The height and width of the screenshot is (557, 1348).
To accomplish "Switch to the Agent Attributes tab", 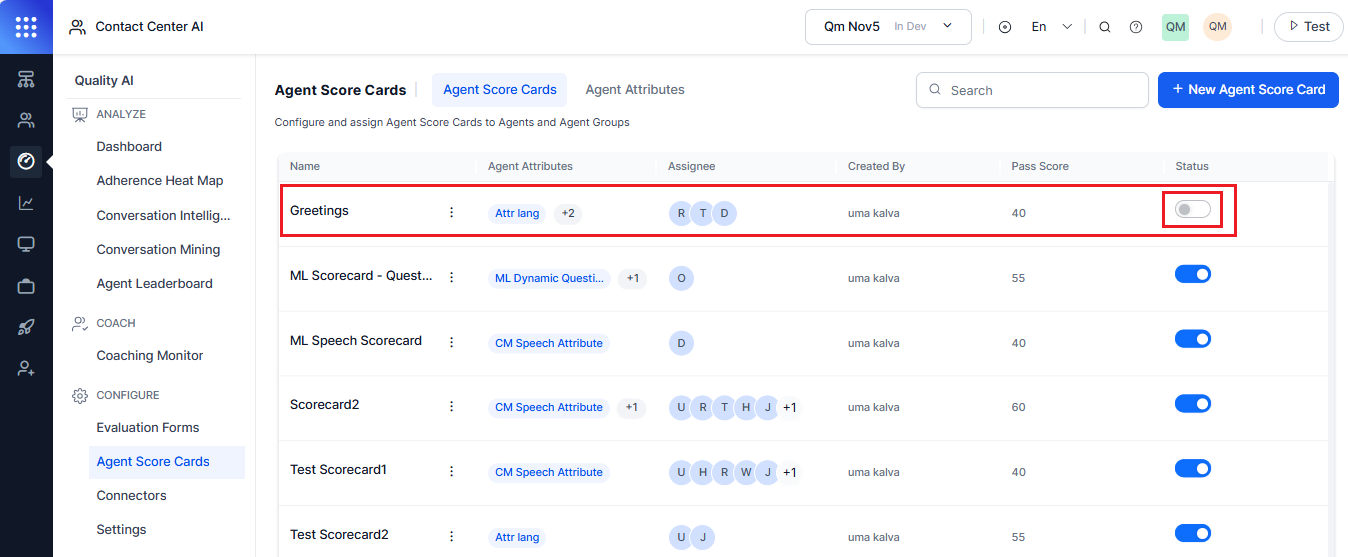I will click(635, 90).
